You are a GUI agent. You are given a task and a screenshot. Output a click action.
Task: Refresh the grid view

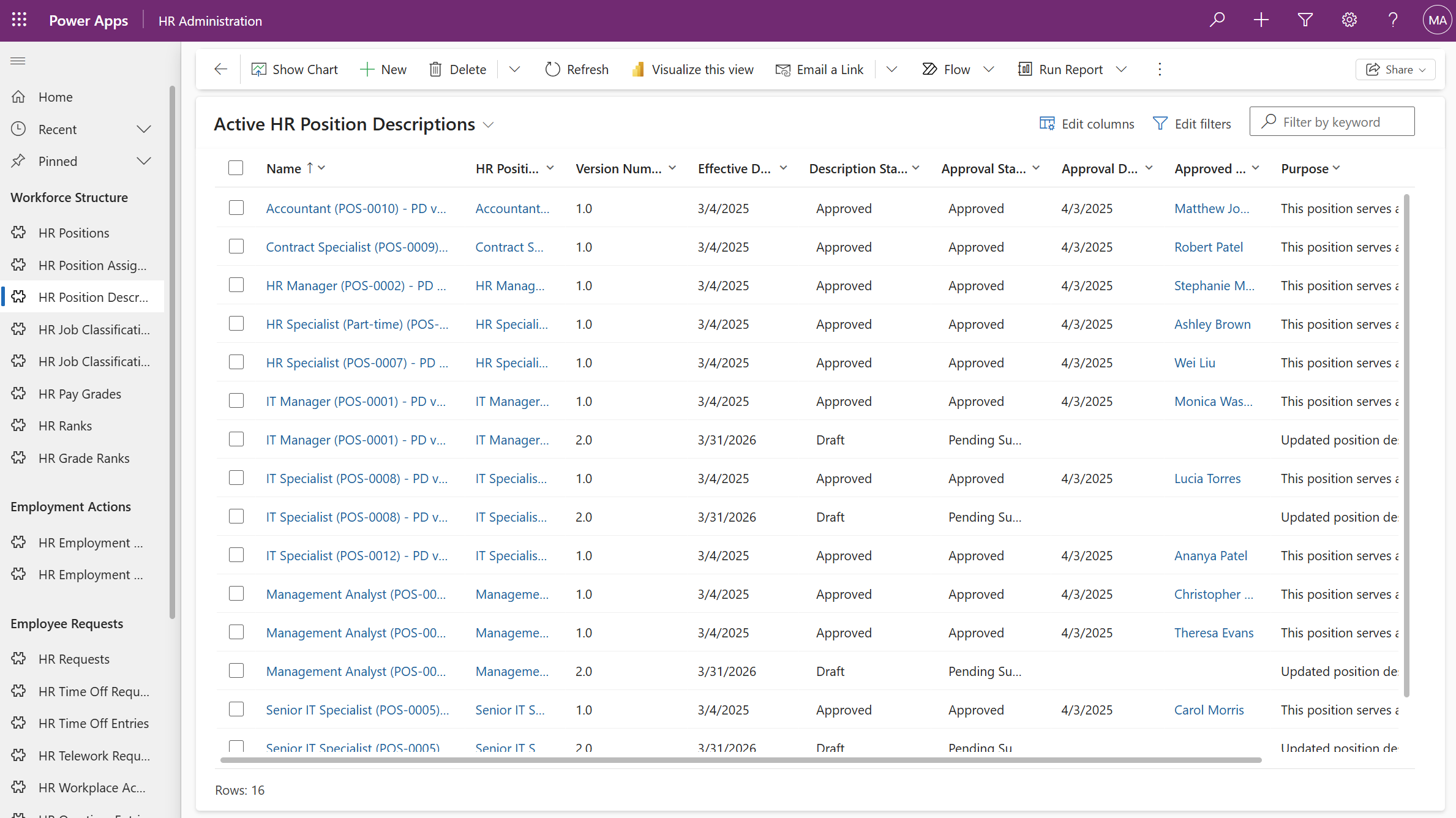click(577, 69)
